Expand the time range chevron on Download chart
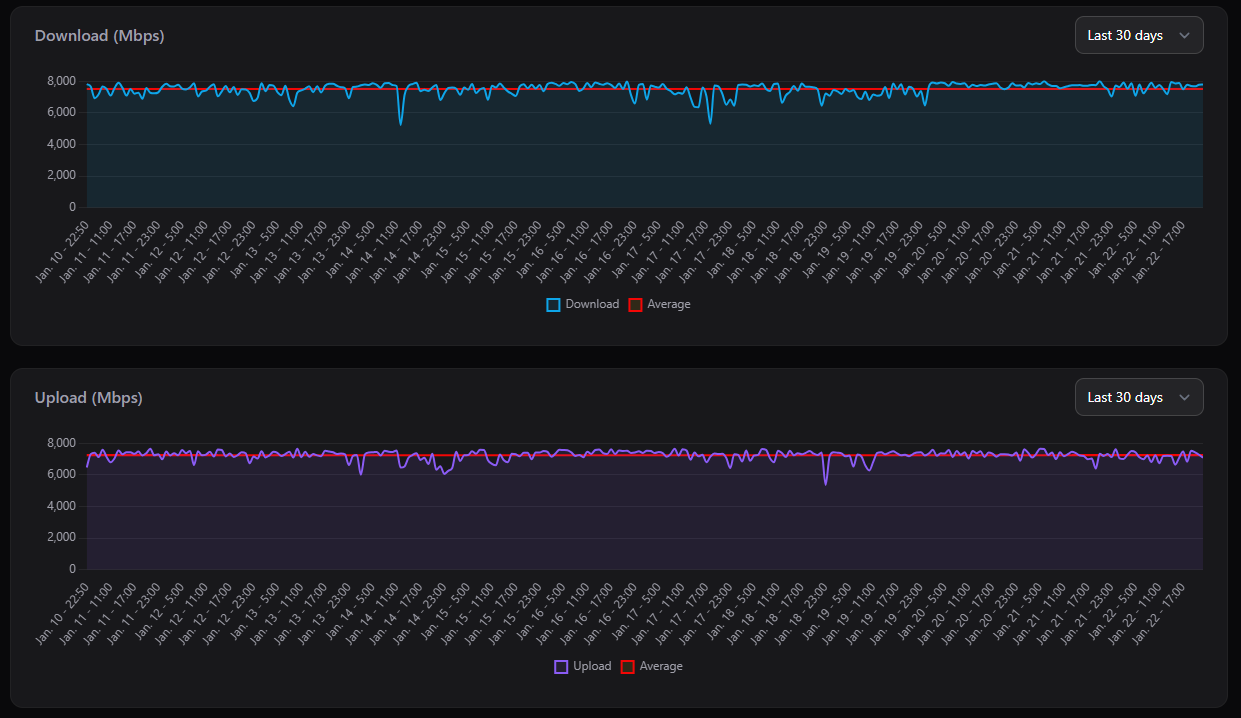The height and width of the screenshot is (718, 1241). (x=1185, y=34)
